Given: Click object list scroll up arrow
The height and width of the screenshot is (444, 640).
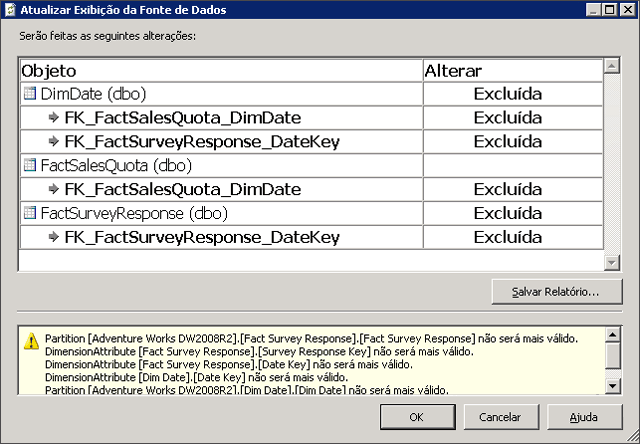Looking at the screenshot, I should click(612, 66).
